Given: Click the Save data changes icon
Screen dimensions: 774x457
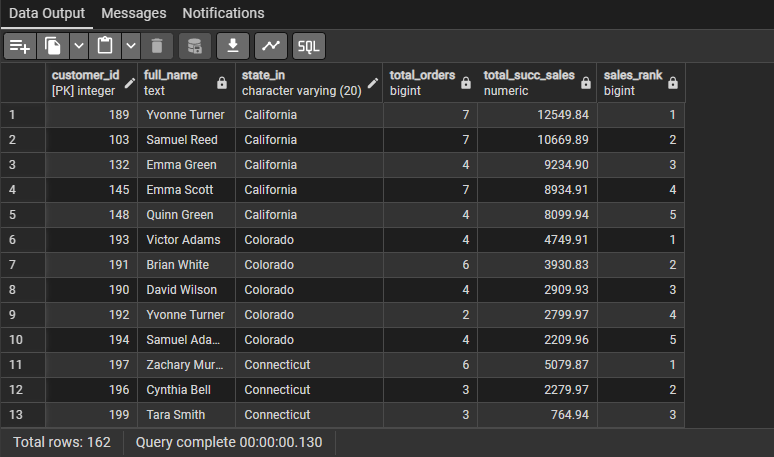Looking at the screenshot, I should (x=195, y=45).
